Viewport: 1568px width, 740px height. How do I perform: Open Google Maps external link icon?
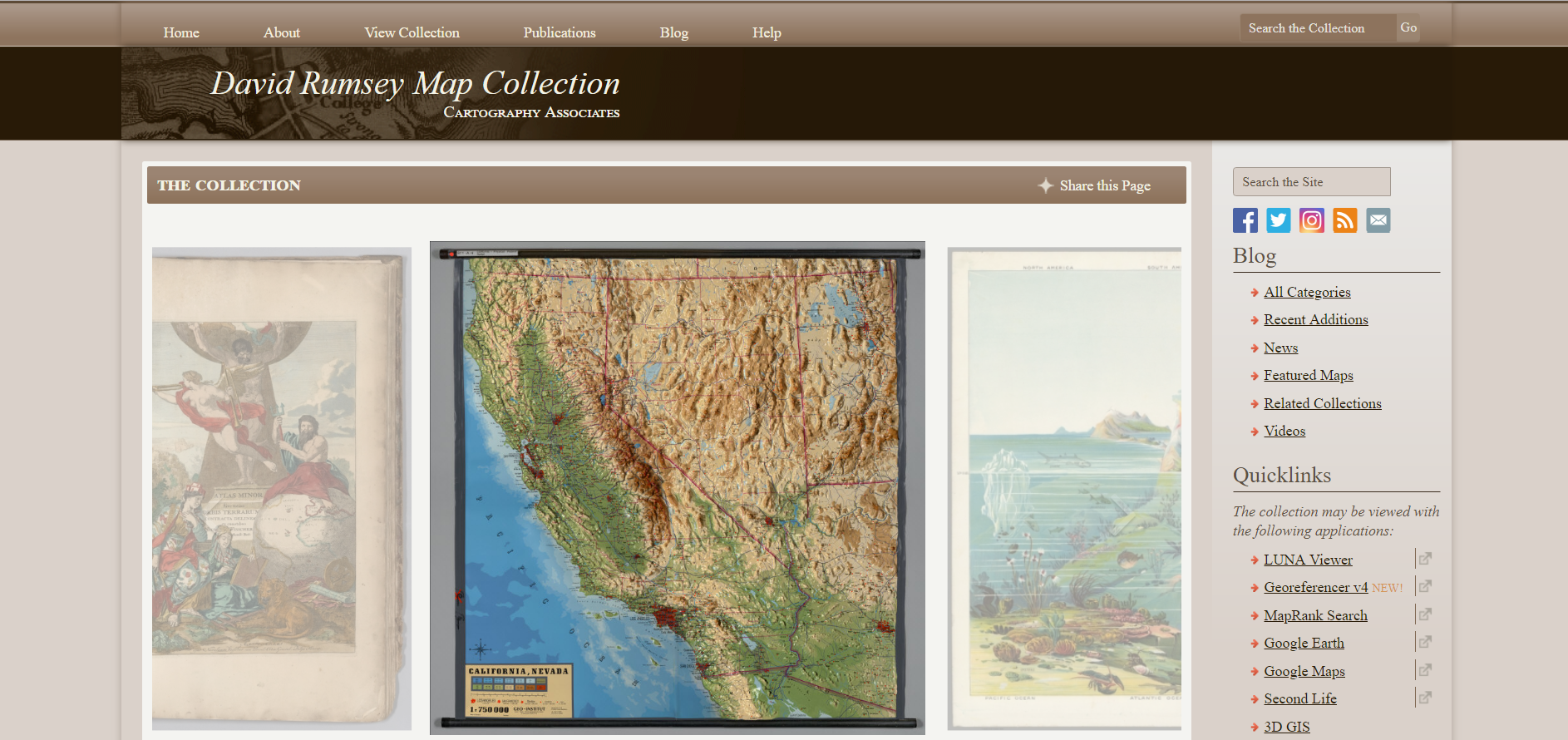click(x=1424, y=670)
